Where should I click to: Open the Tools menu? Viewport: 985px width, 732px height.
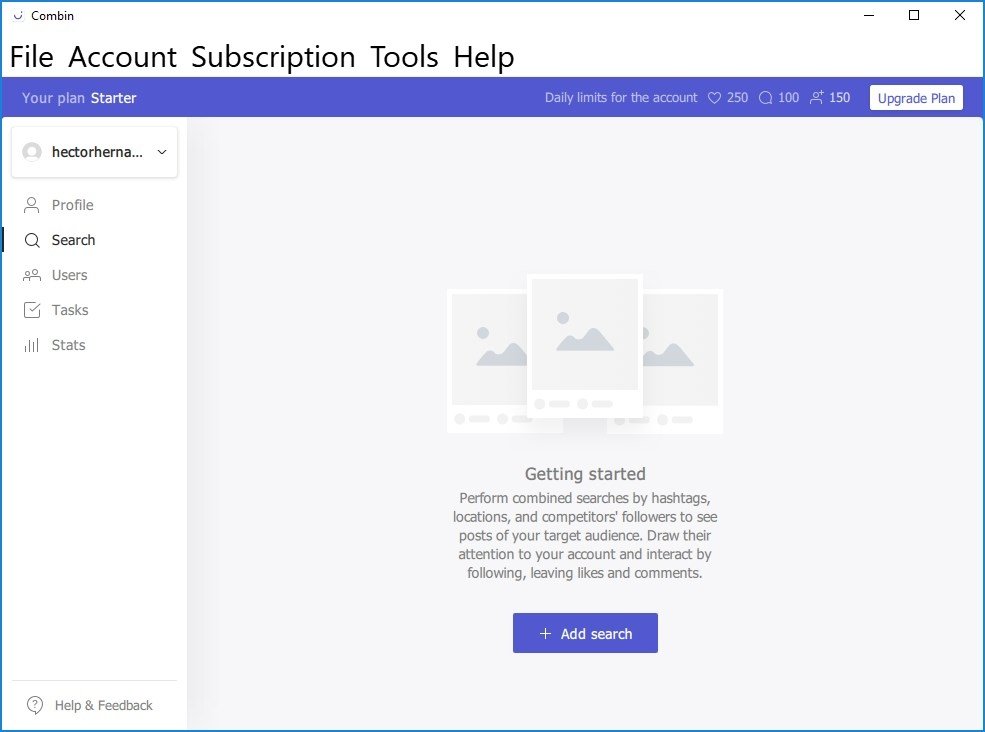coord(404,57)
